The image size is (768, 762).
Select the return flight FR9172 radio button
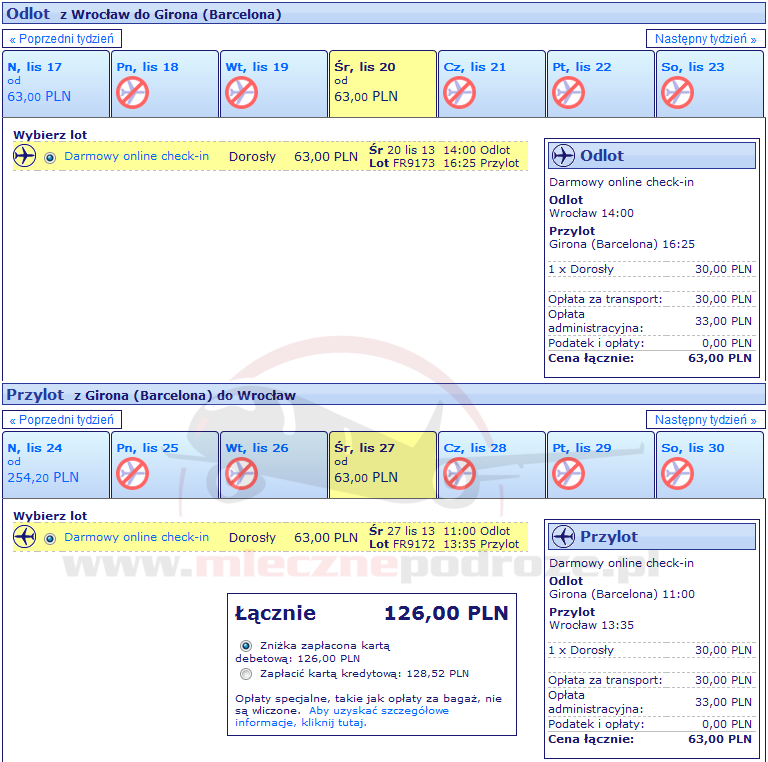50,538
